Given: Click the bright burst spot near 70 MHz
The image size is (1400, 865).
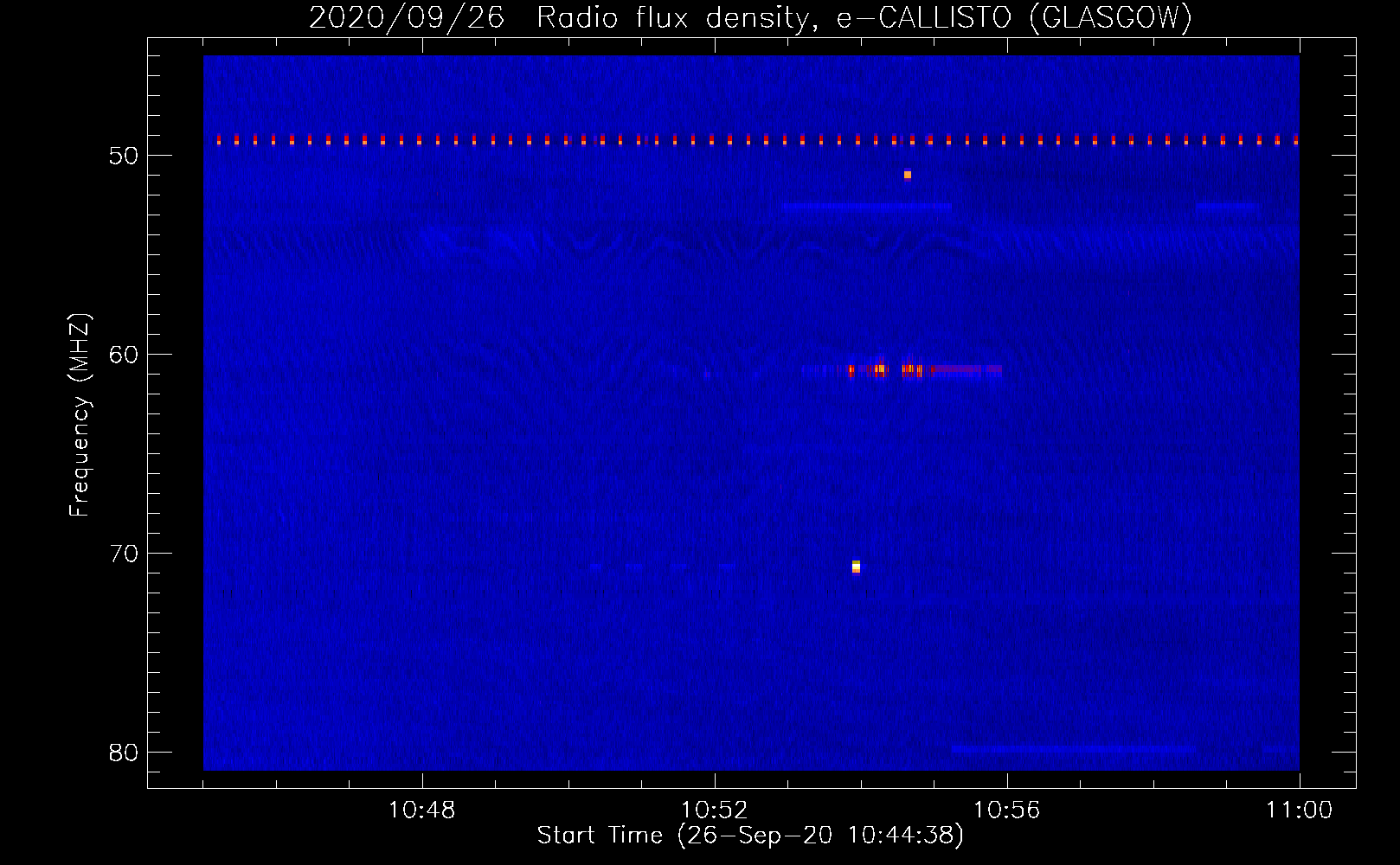Looking at the screenshot, I should pos(856,567).
